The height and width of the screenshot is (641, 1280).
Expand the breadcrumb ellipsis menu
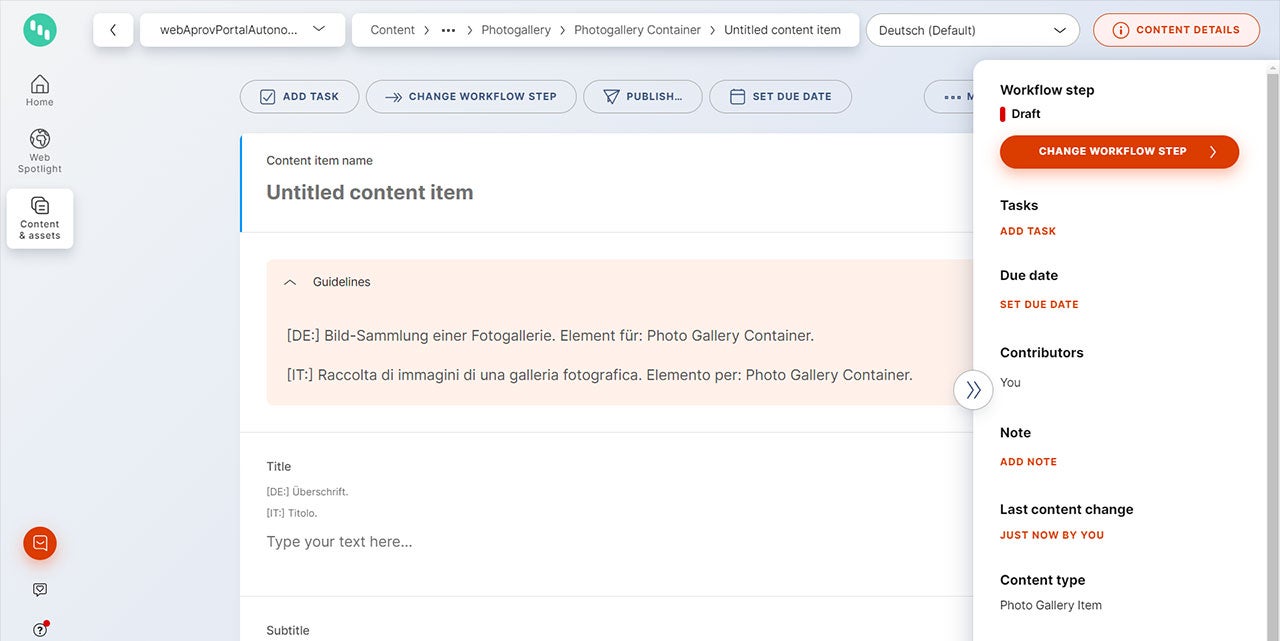[x=449, y=30]
